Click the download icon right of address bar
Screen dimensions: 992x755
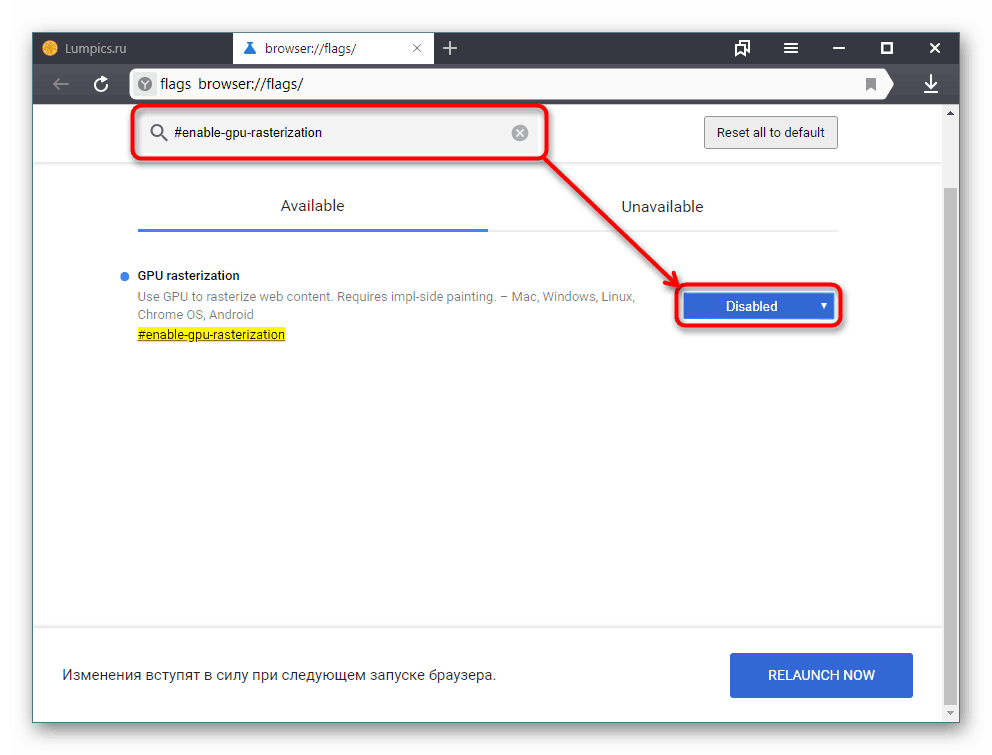pos(931,84)
